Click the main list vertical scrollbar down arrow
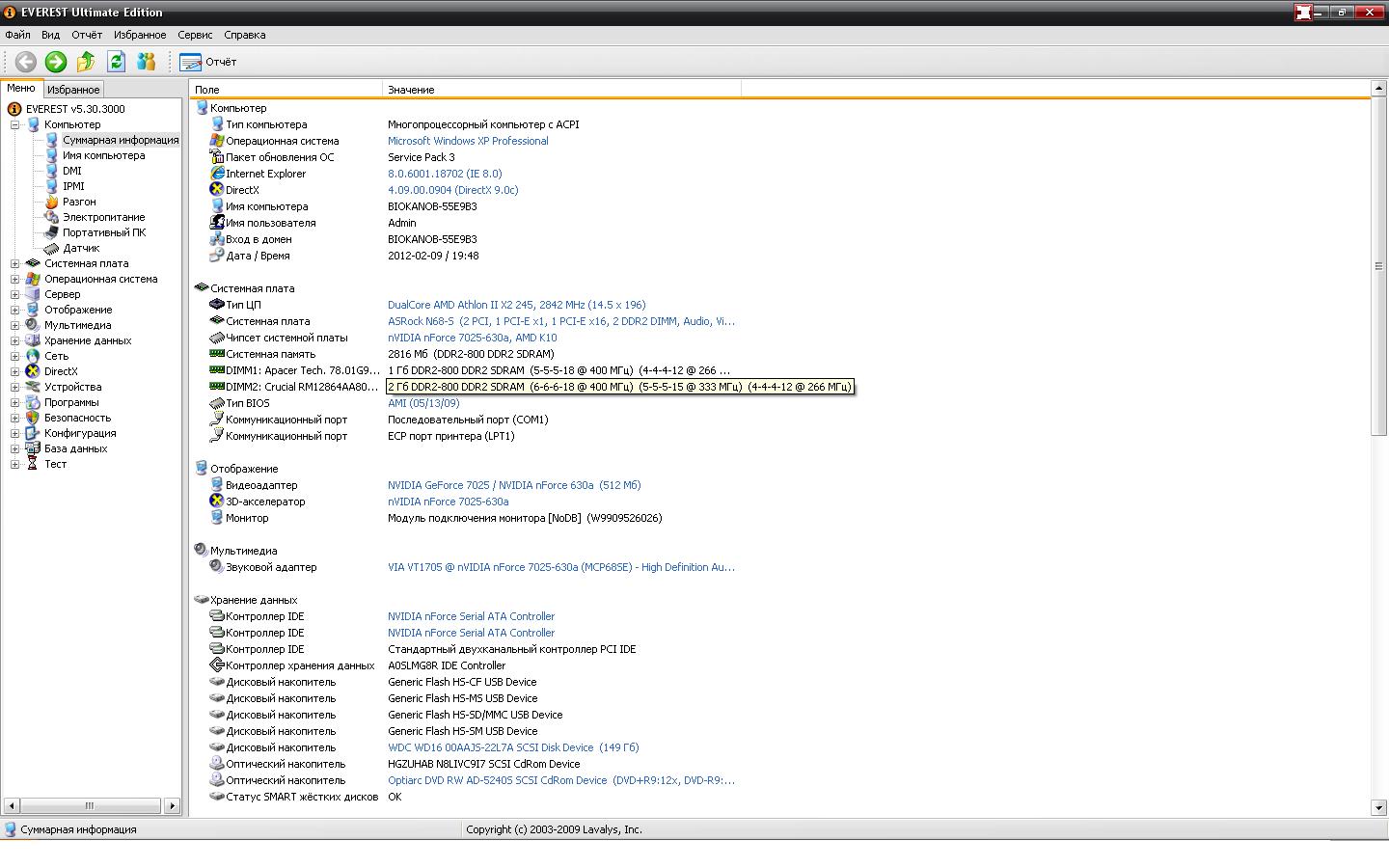This screenshot has height=868, width=1389. (1378, 807)
